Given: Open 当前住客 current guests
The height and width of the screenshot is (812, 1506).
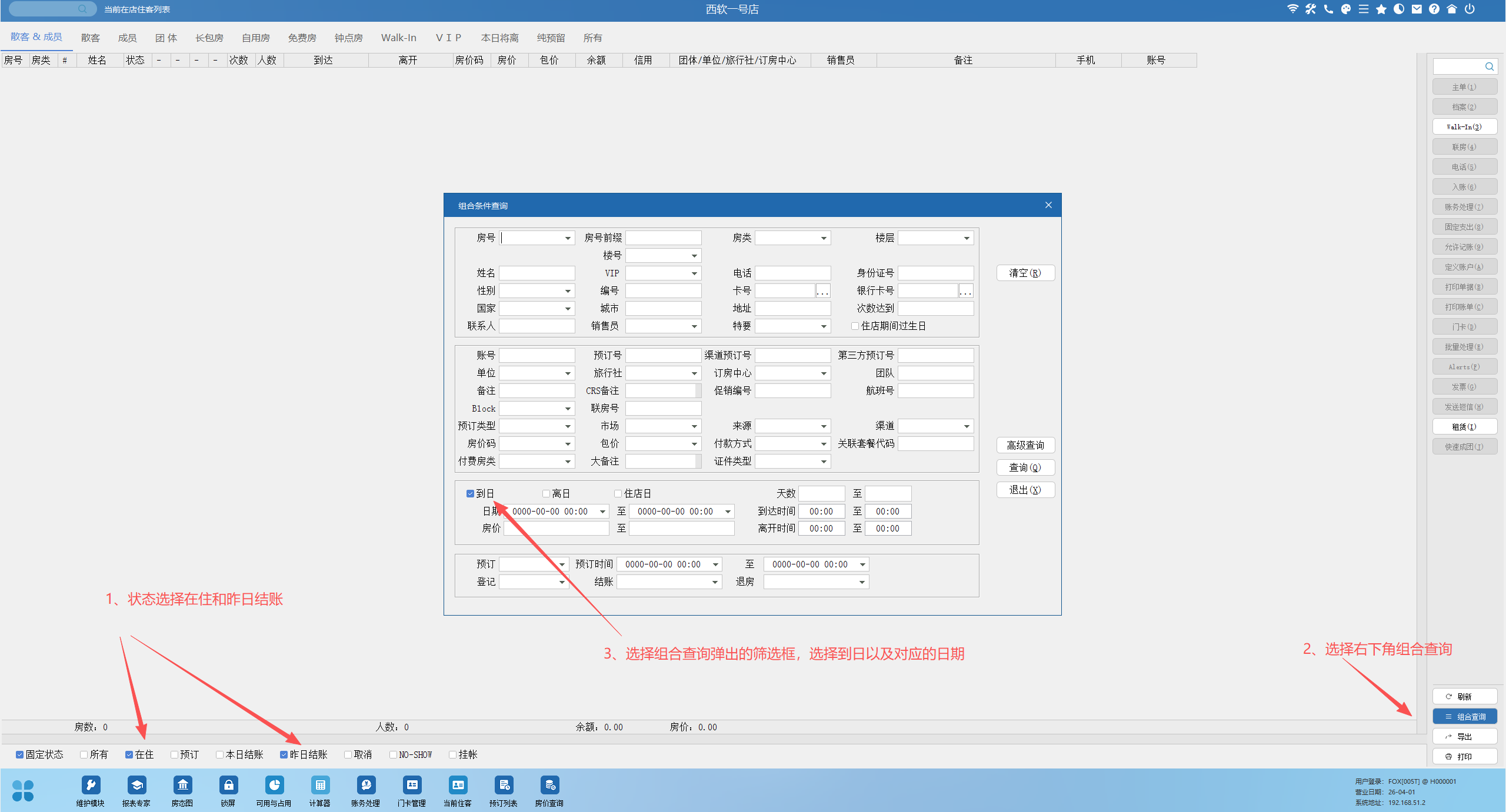Looking at the screenshot, I should [458, 791].
